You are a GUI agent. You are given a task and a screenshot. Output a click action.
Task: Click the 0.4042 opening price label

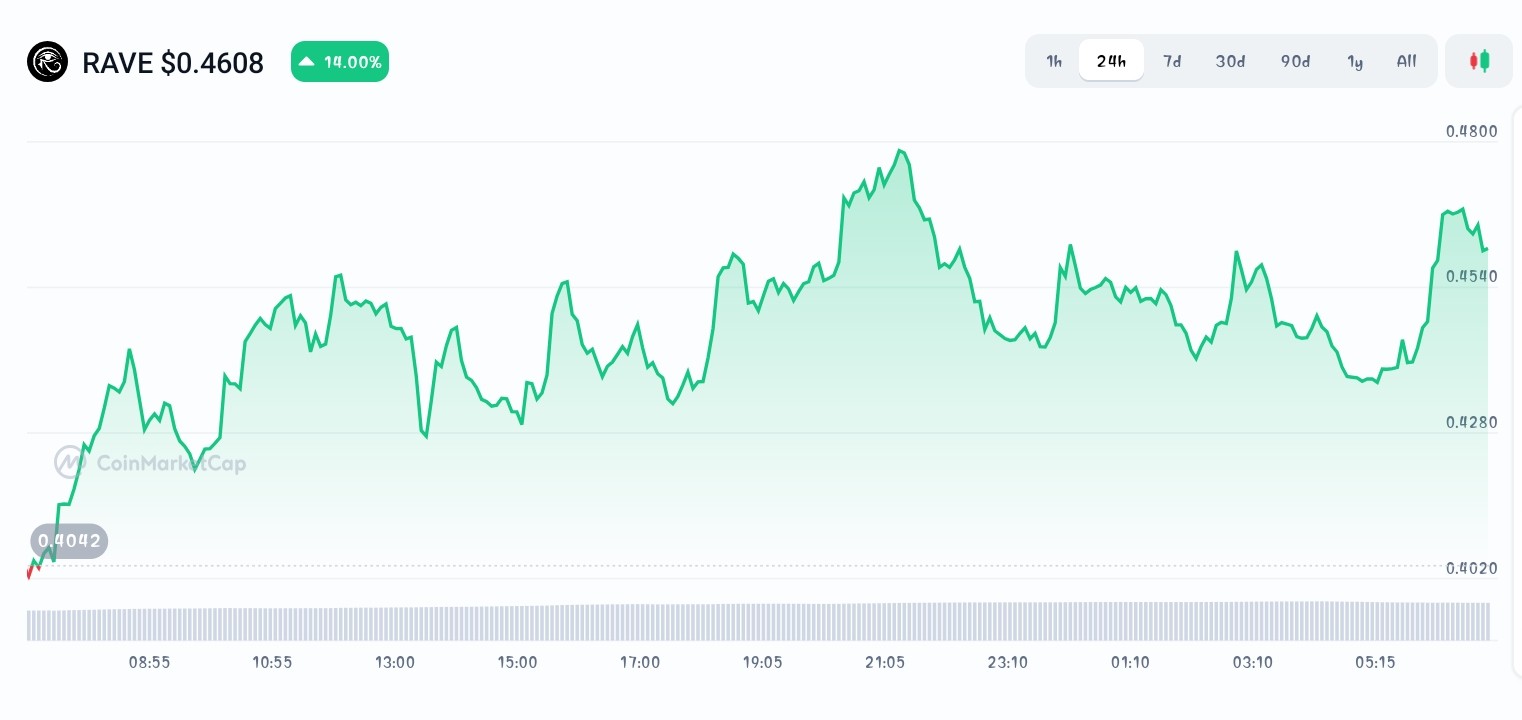click(69, 541)
